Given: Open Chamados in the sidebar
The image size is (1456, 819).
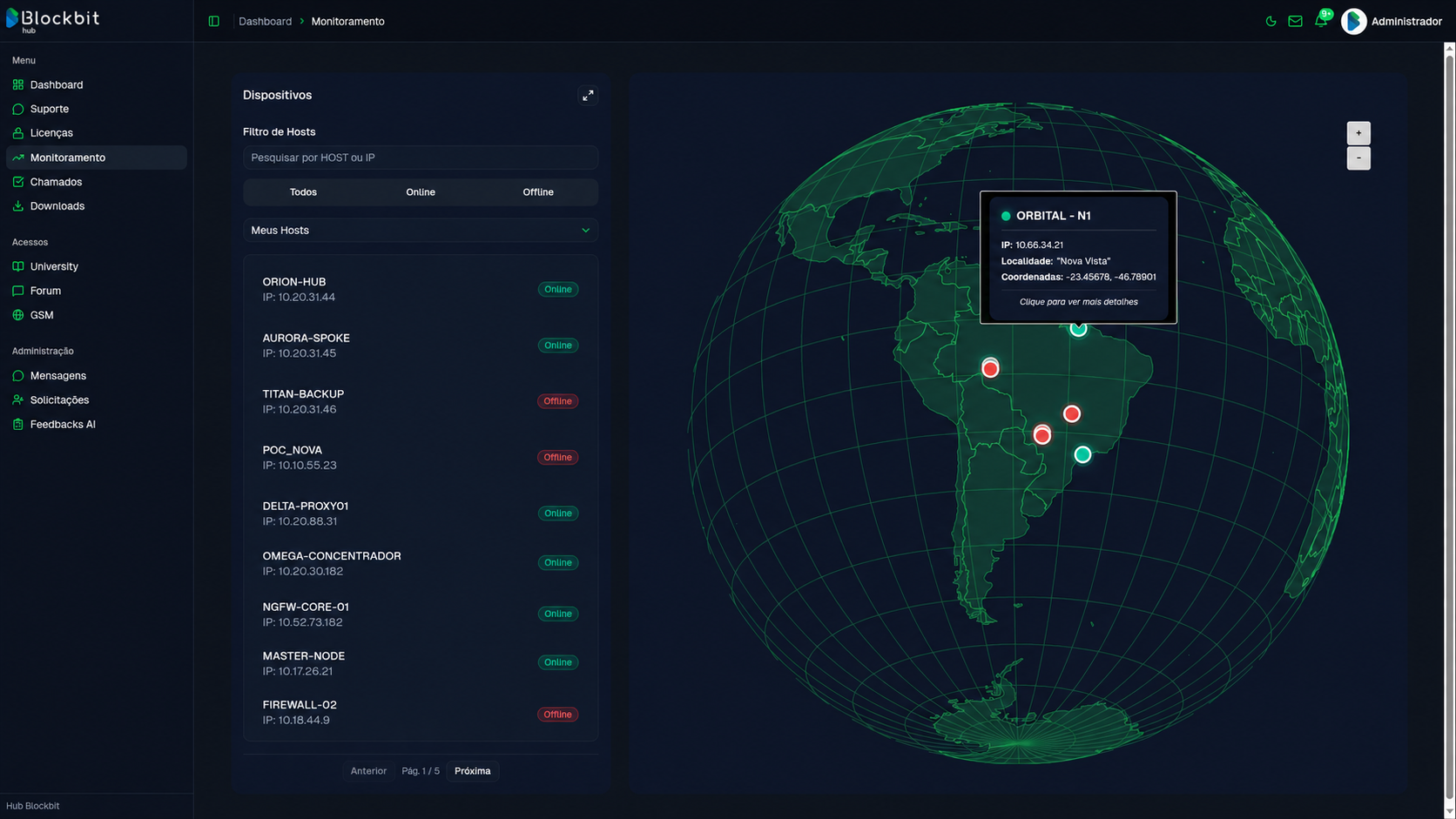Looking at the screenshot, I should [x=96, y=182].
